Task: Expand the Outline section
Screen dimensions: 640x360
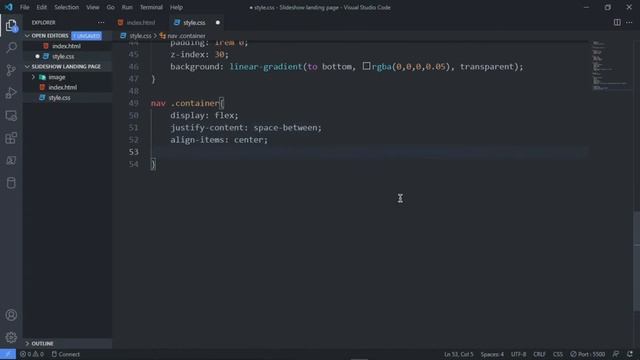Action: click(x=27, y=344)
